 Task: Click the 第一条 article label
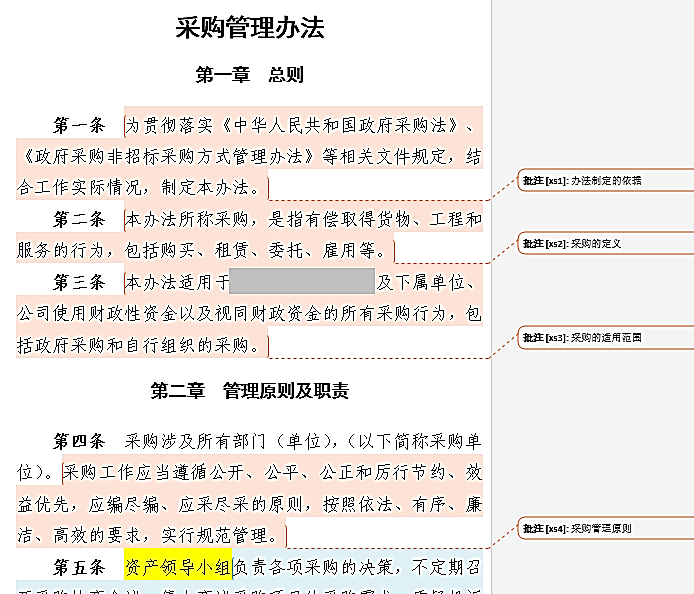click(x=79, y=126)
